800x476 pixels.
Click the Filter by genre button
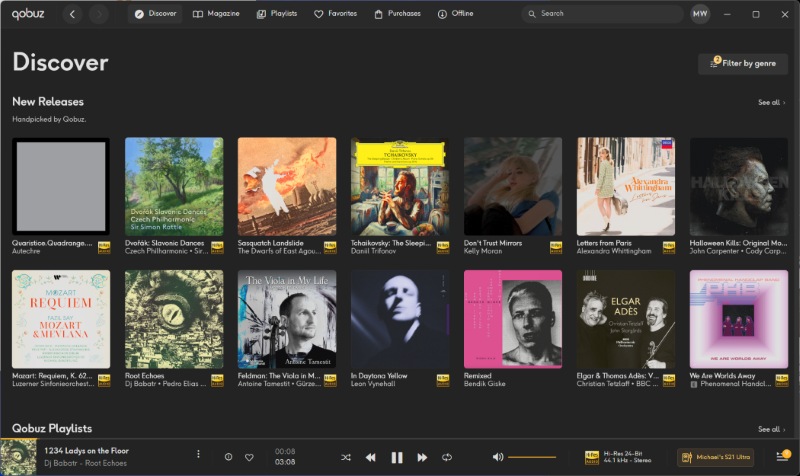[x=743, y=63]
